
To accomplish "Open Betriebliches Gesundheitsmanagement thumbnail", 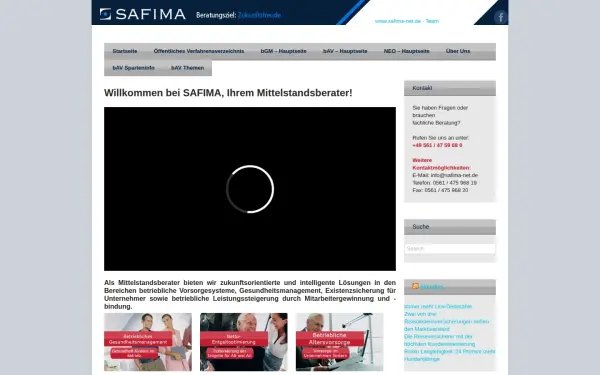I will click(148, 342).
